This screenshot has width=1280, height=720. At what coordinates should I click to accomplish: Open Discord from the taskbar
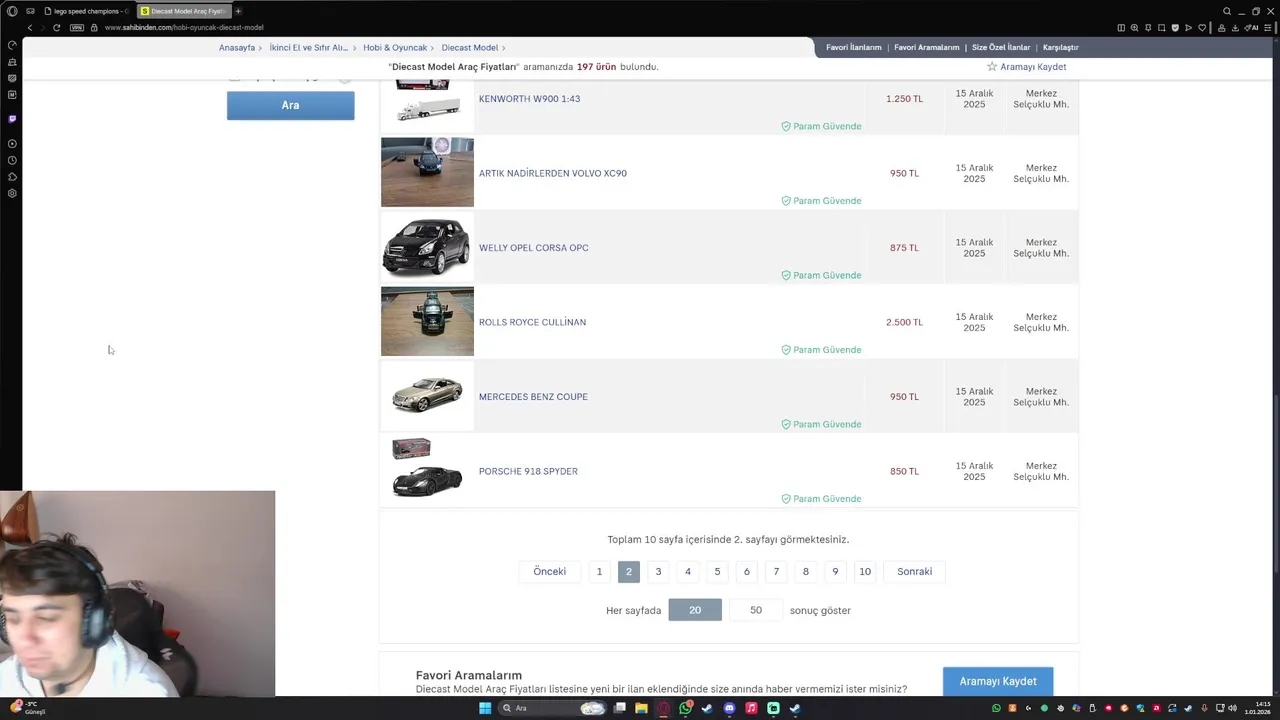pyautogui.click(x=729, y=708)
